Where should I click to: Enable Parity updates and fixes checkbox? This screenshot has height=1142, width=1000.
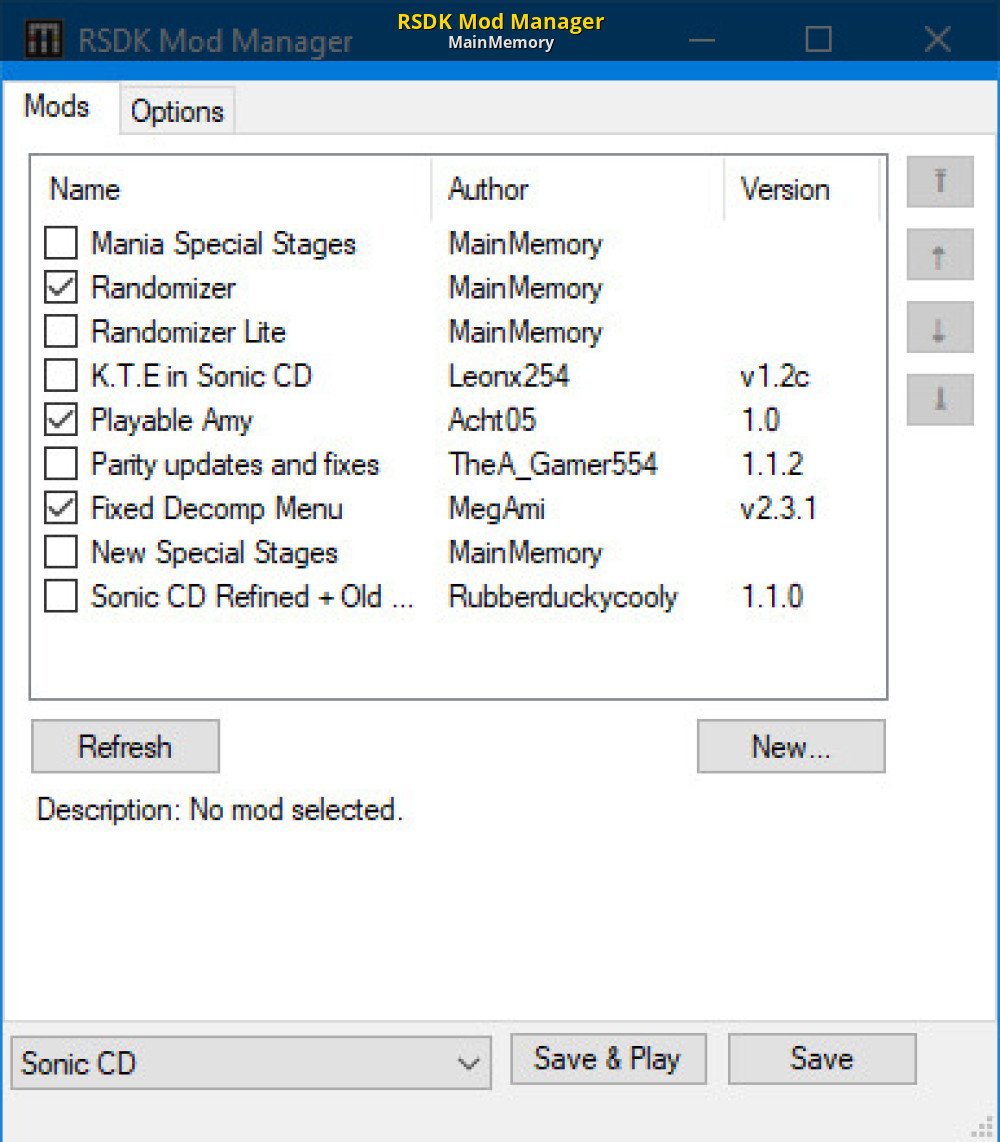point(61,464)
